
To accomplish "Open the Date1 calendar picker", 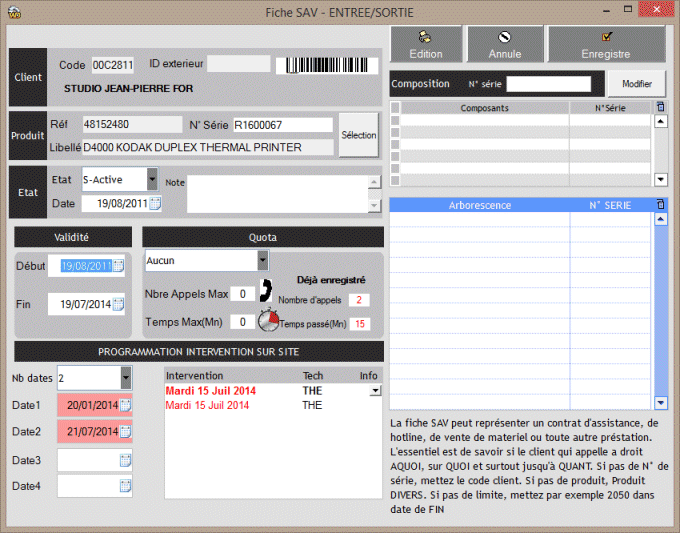I will [125, 405].
